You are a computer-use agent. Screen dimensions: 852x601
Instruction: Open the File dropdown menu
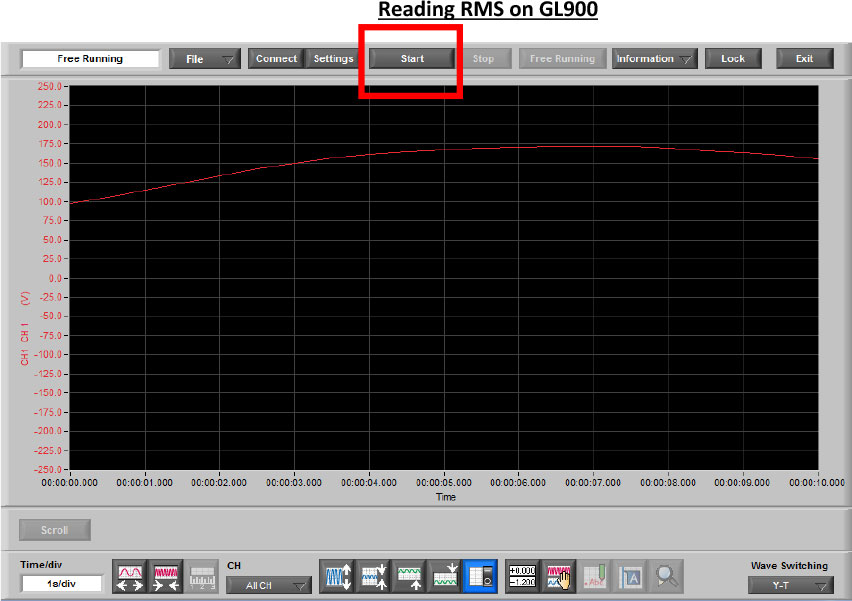click(205, 59)
